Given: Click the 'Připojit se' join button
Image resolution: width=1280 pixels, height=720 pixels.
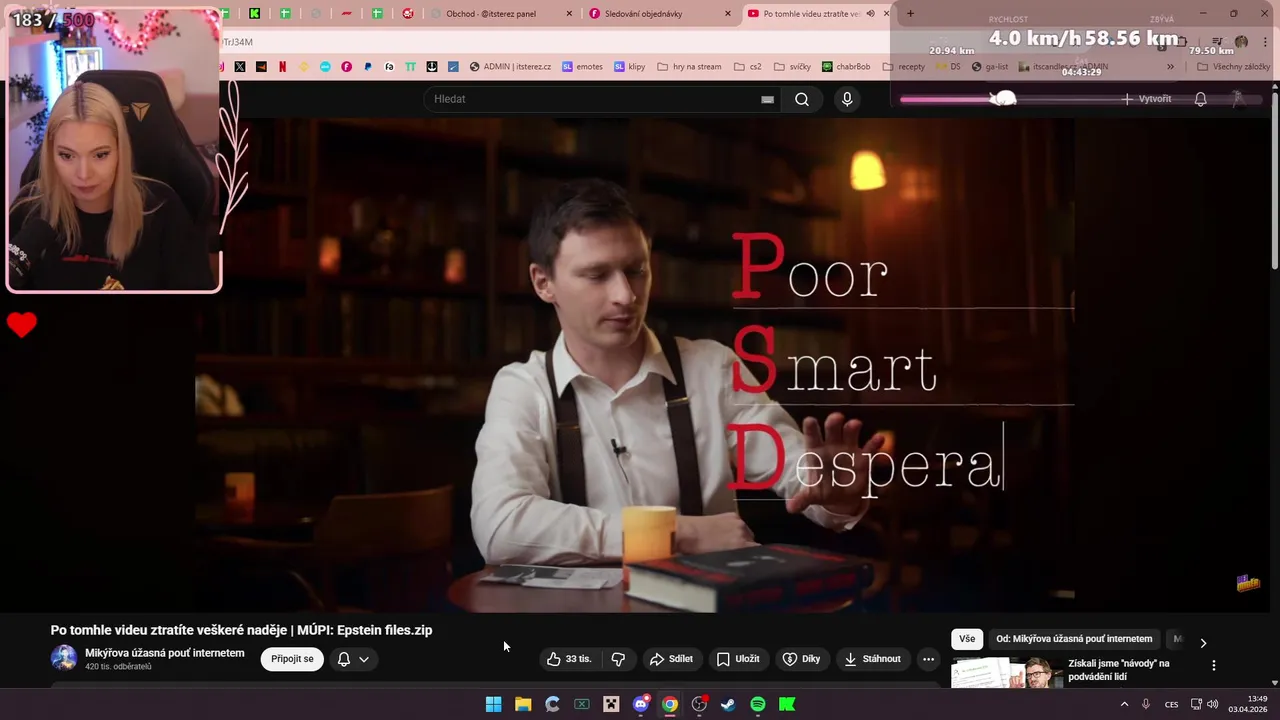Looking at the screenshot, I should click(x=292, y=659).
